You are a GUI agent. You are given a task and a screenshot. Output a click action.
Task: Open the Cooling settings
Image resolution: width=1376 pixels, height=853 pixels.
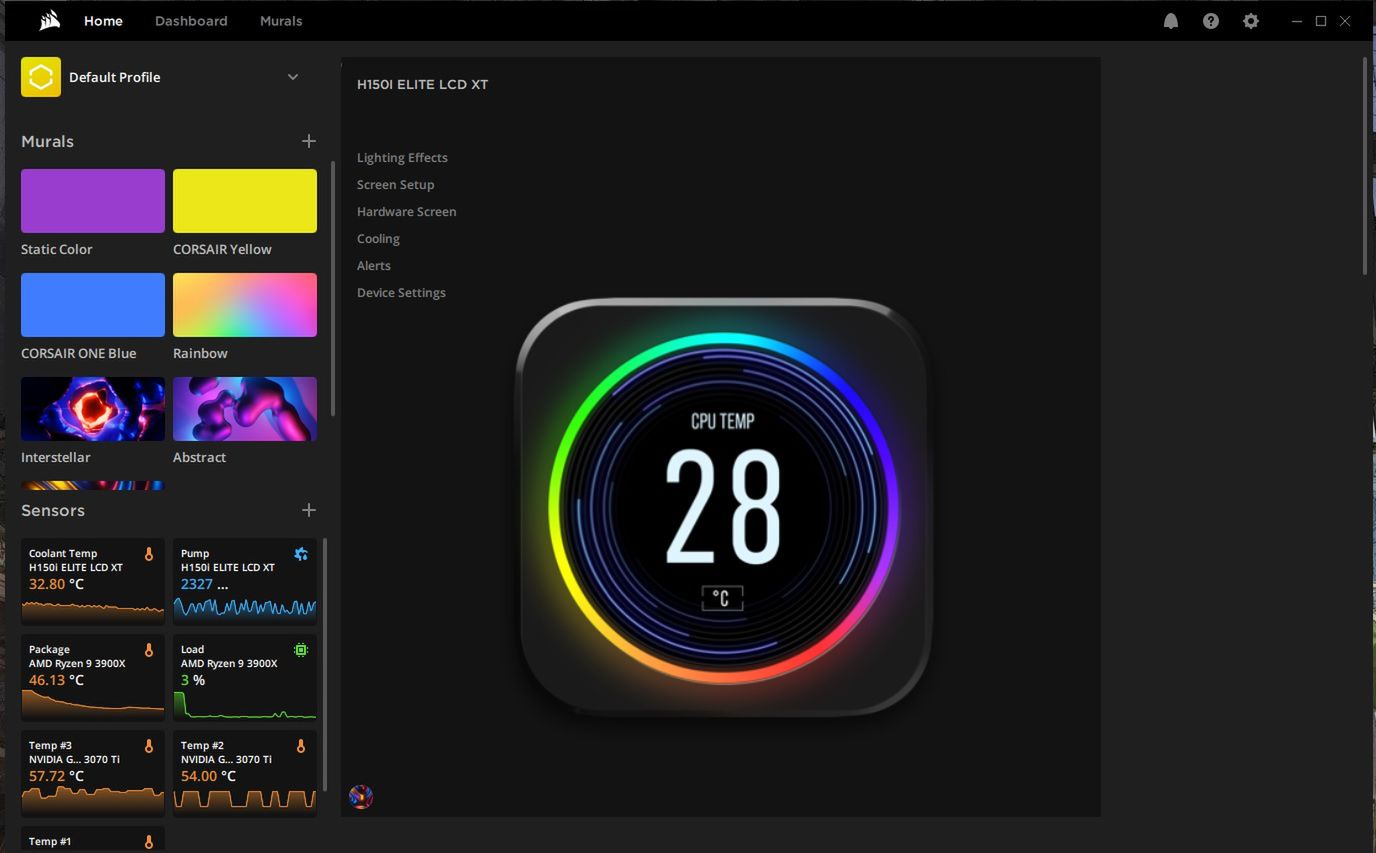pos(378,238)
